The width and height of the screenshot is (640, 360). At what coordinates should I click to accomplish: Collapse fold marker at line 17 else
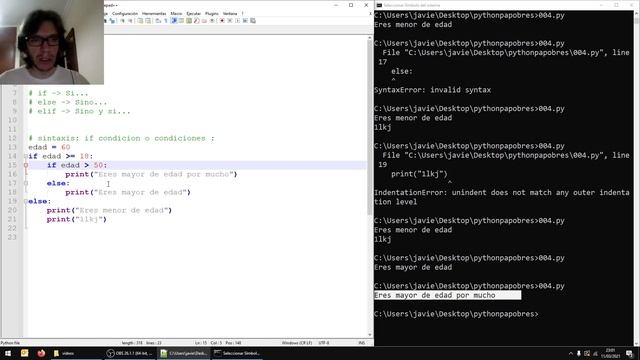pos(26,183)
